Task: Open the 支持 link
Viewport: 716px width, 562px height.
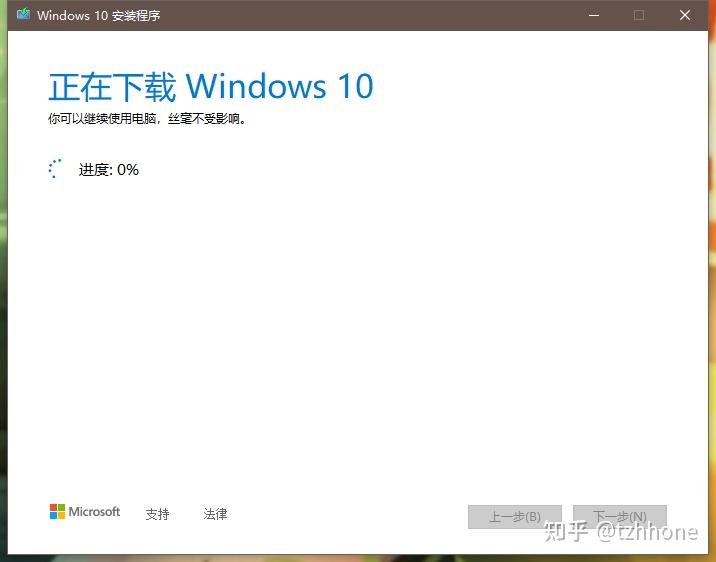Action: (x=157, y=514)
